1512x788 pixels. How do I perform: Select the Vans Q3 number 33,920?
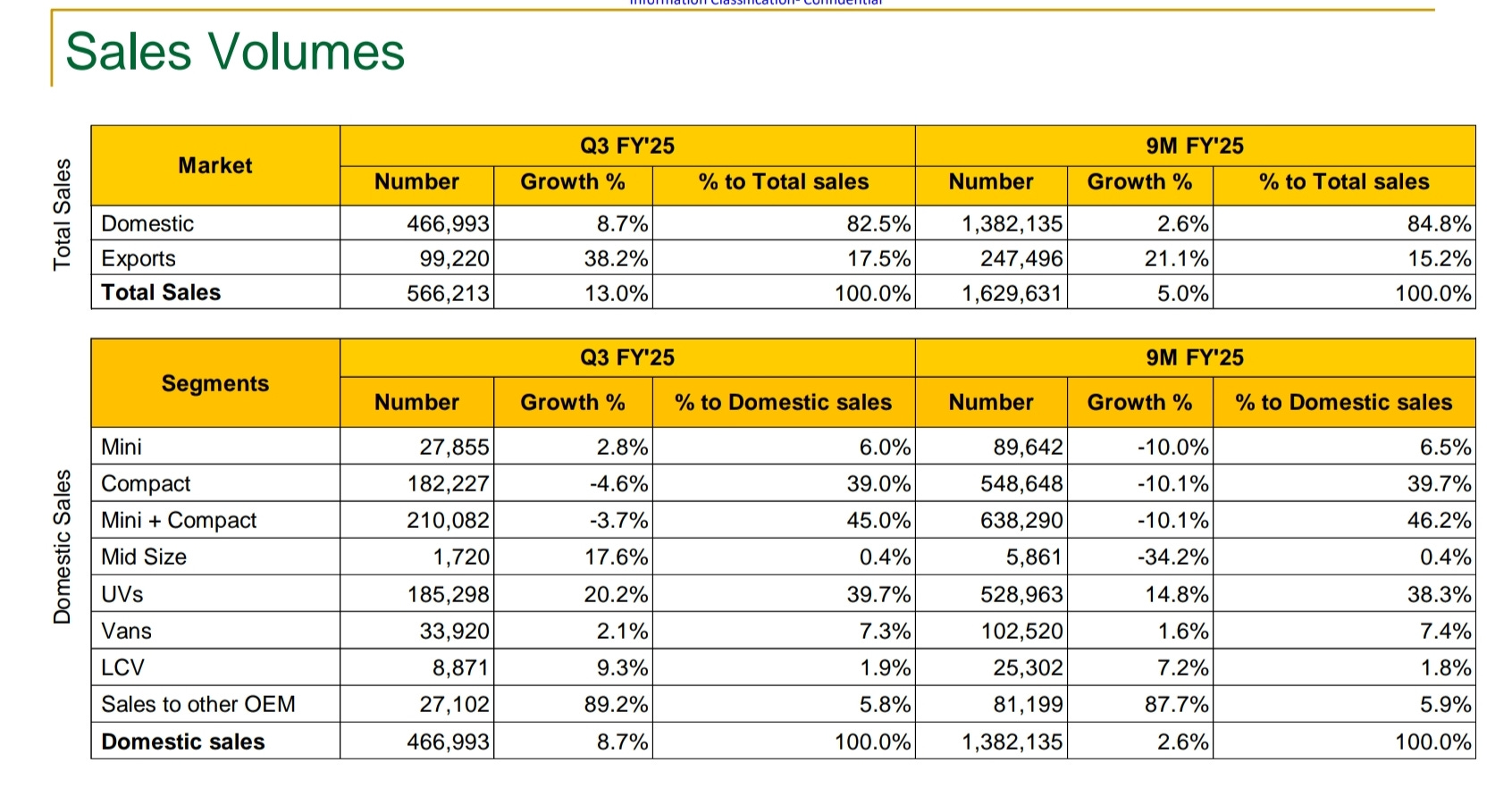pyautogui.click(x=455, y=631)
